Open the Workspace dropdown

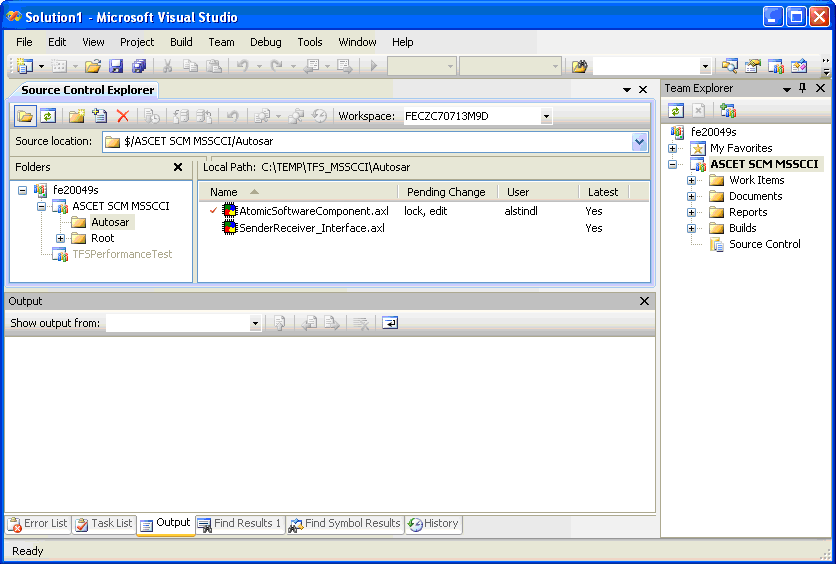[x=546, y=116]
